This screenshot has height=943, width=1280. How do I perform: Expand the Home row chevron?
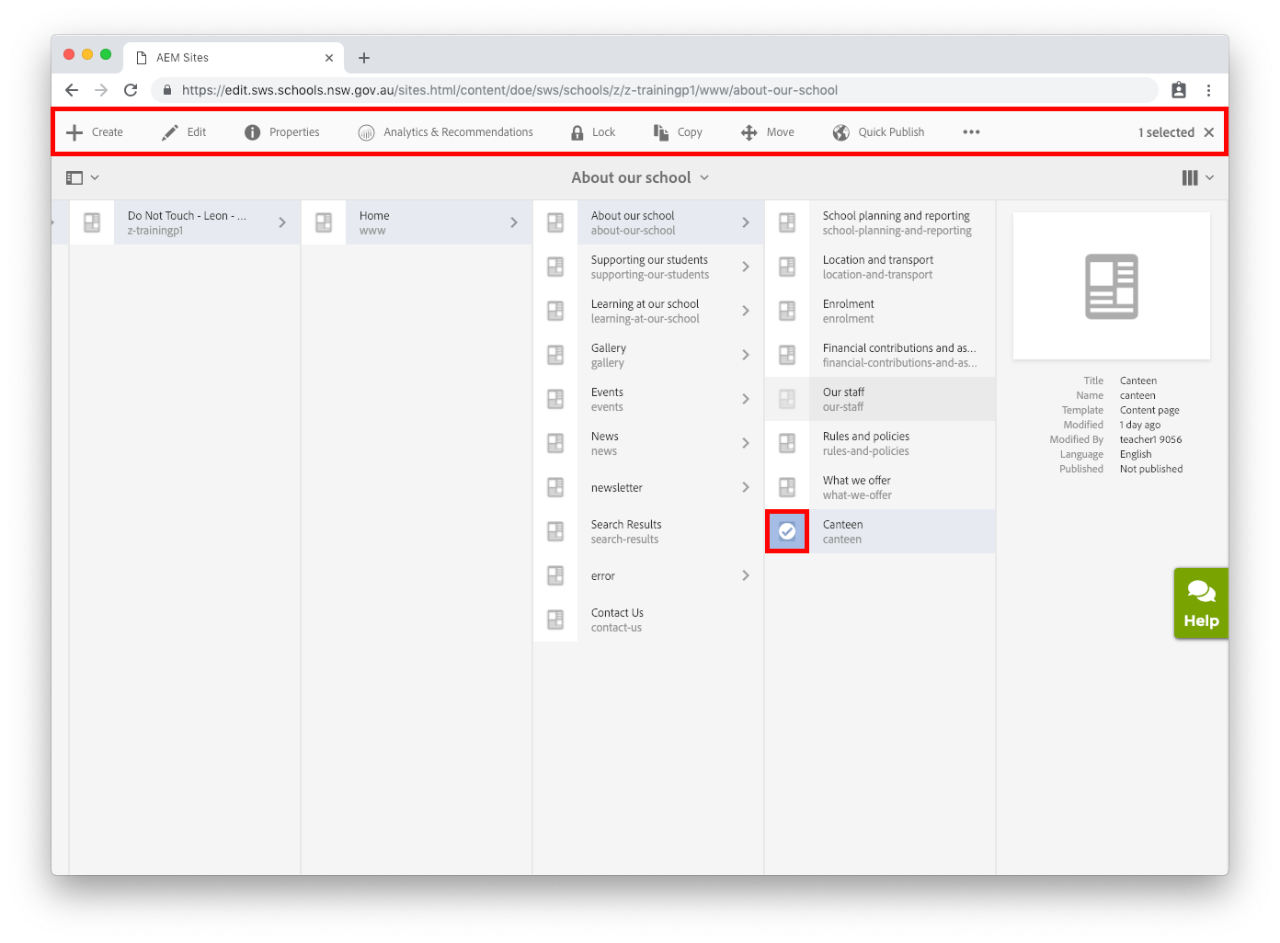click(514, 223)
